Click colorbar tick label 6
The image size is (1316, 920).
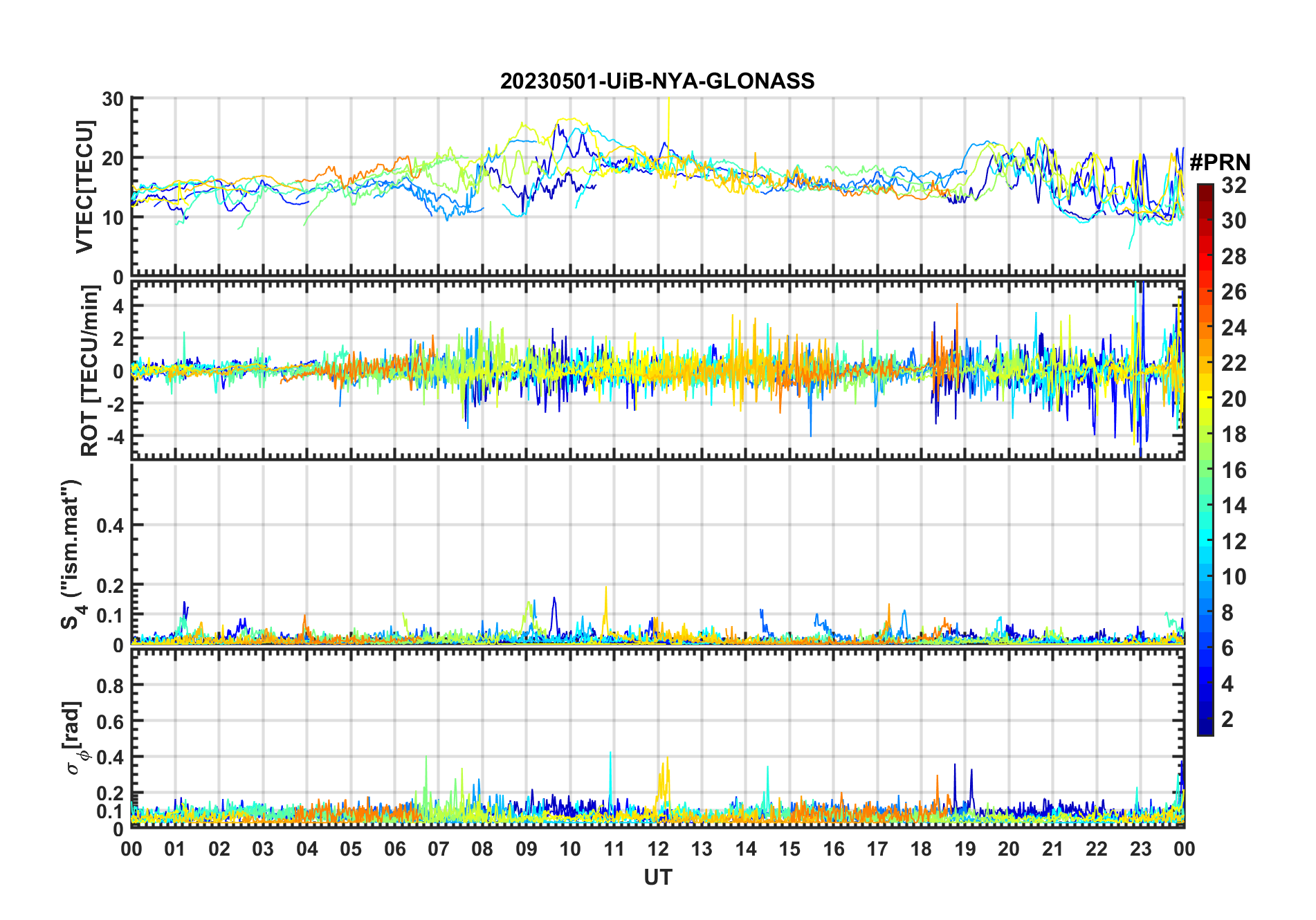click(1227, 648)
